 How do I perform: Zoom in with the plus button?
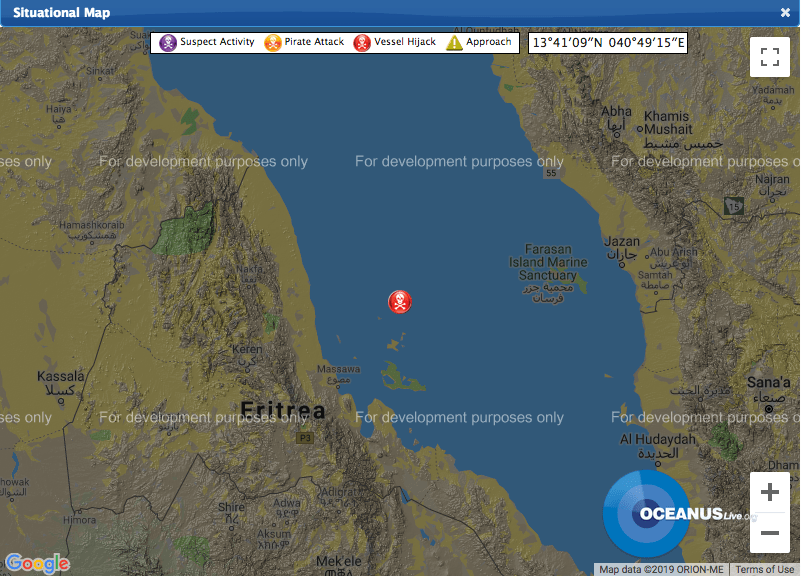(769, 492)
